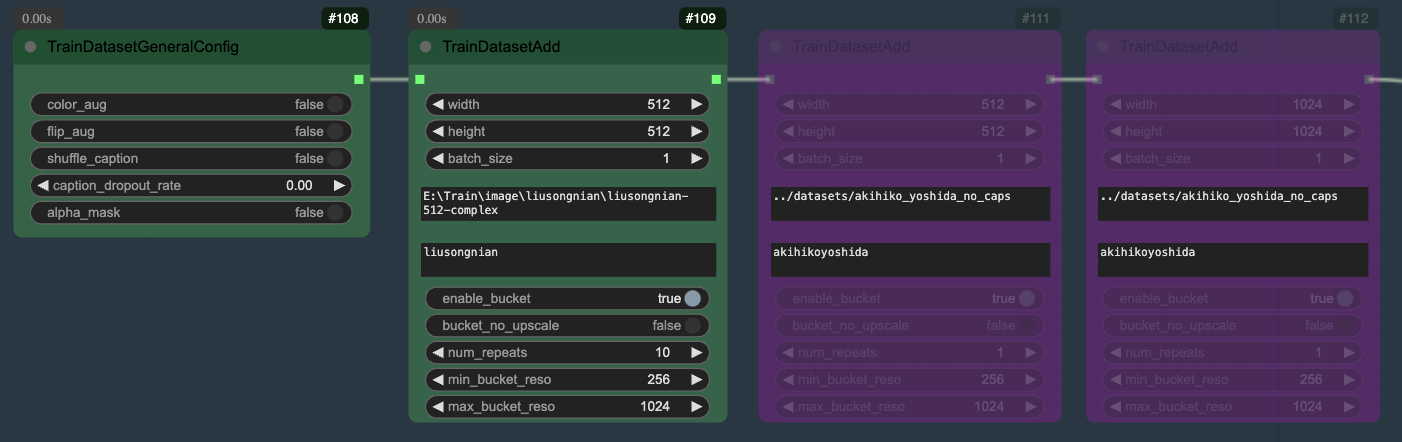Collapse TrainDatasetGeneralConfig node using its title dot
Image resolution: width=1402 pixels, height=442 pixels.
coord(30,47)
